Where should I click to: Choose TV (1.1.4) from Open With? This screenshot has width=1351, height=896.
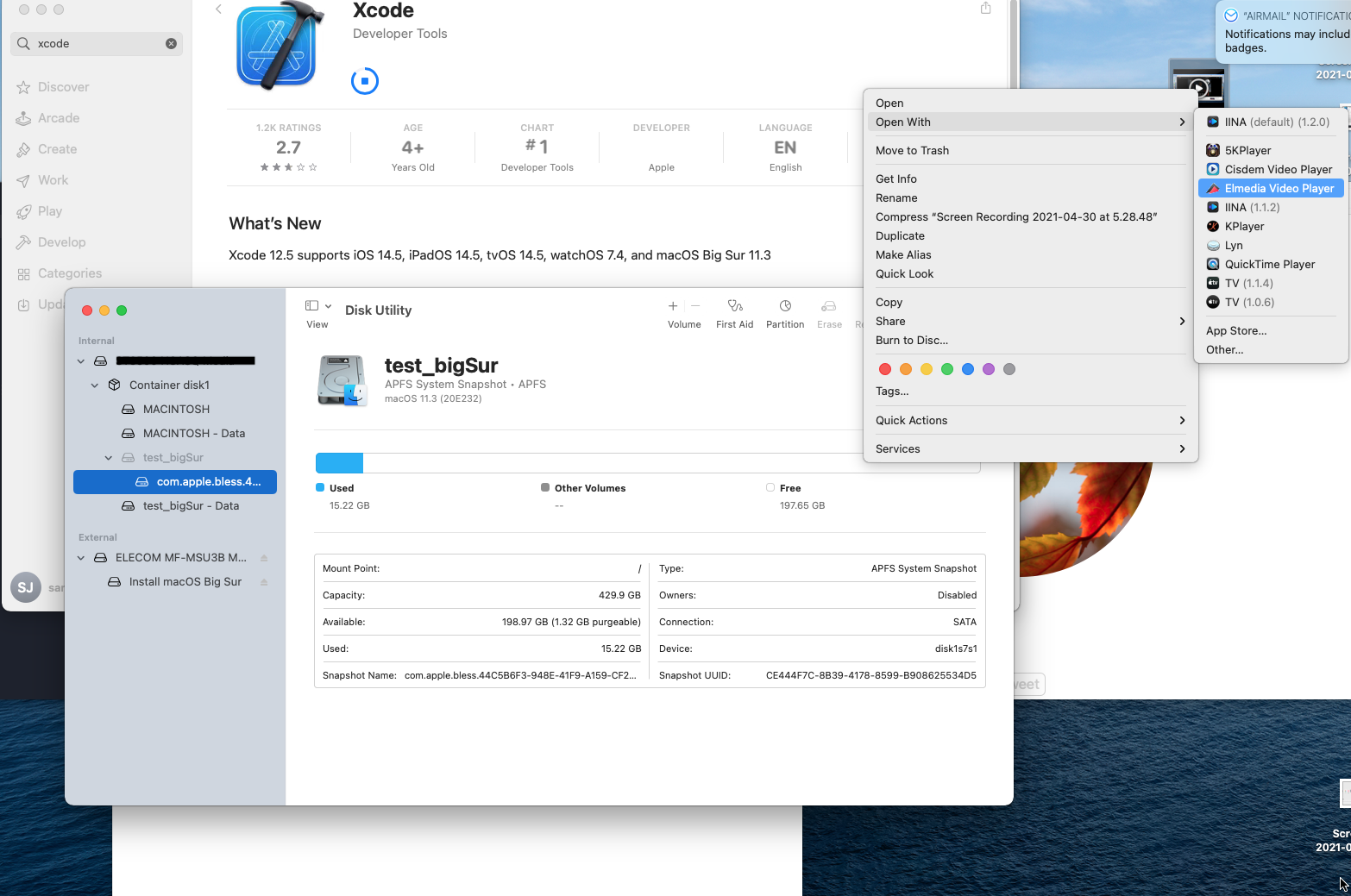coord(1271,283)
